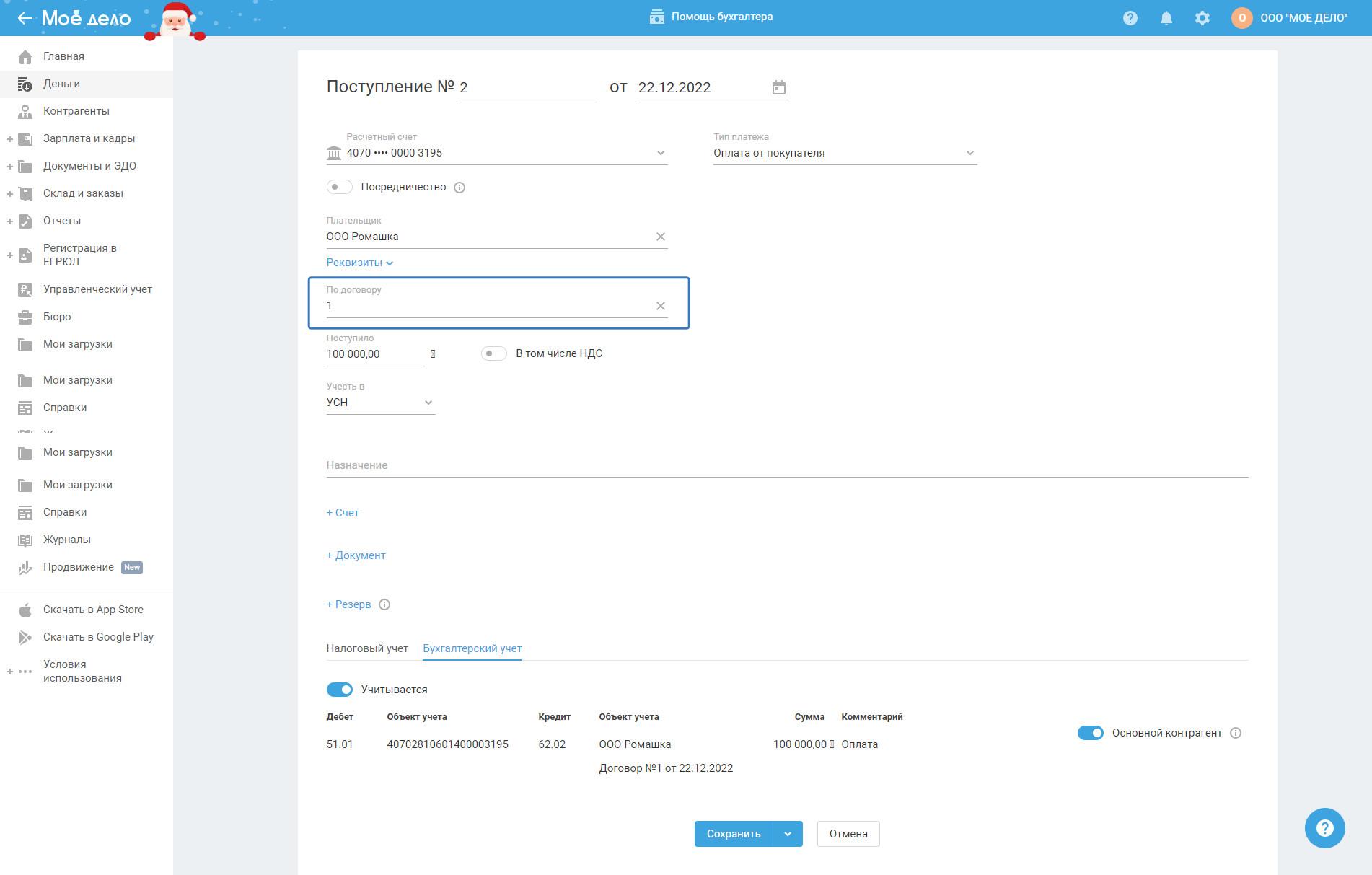Go back using the header arrow icon
Image resolution: width=1372 pixels, height=875 pixels.
(x=25, y=18)
